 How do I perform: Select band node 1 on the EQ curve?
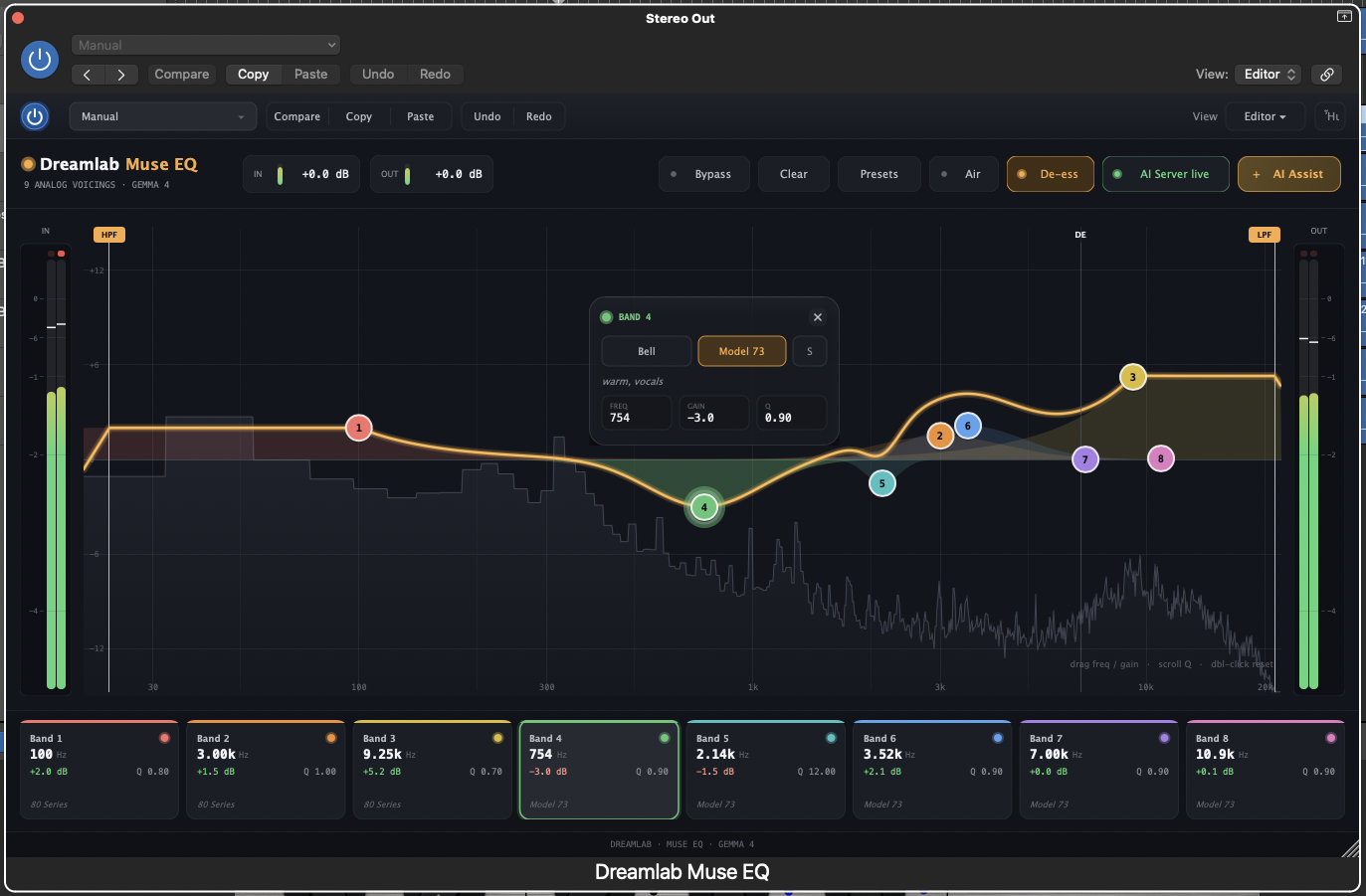tap(359, 428)
